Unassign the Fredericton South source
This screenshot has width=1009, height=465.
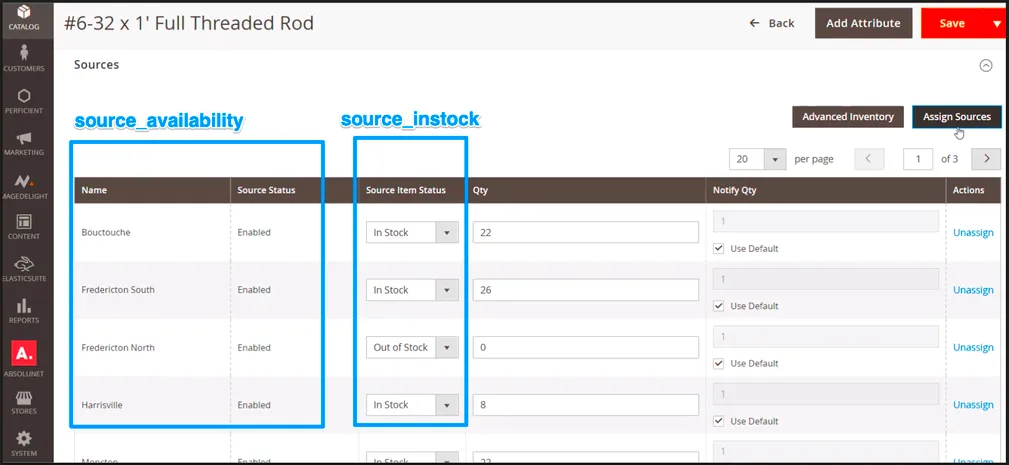pyautogui.click(x=973, y=290)
